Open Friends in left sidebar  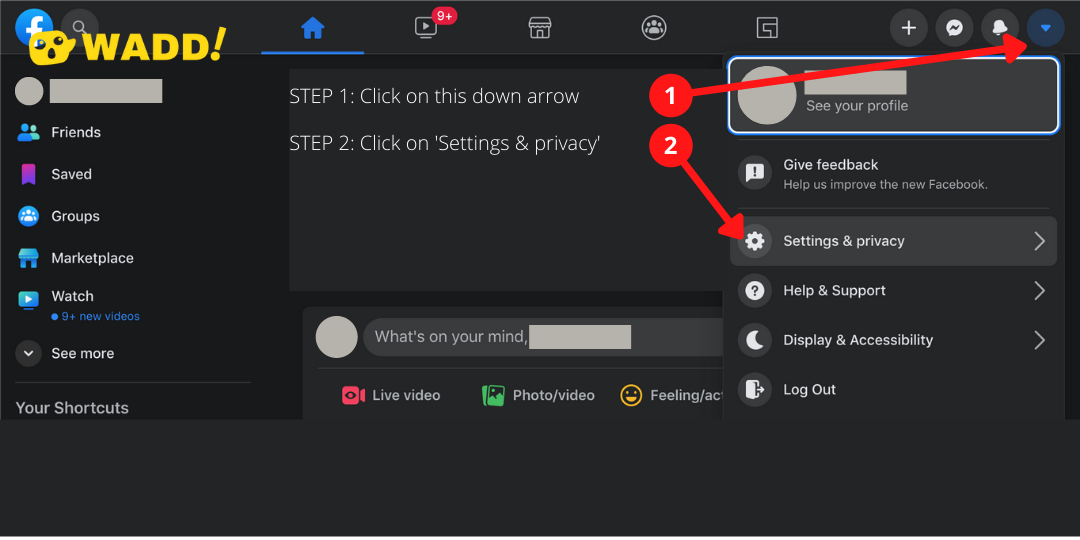75,132
